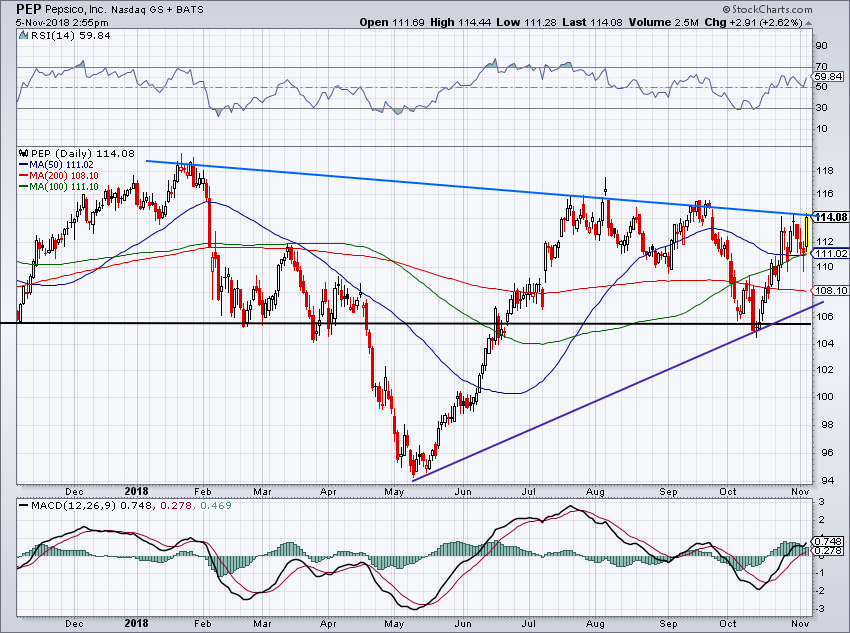Click the Feb label under the MACD panel

pos(203,624)
